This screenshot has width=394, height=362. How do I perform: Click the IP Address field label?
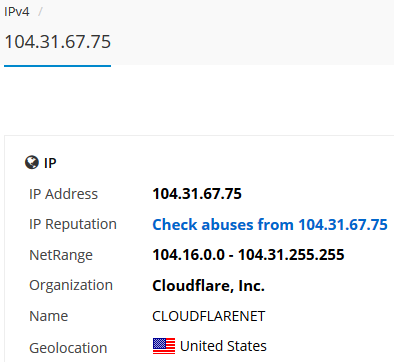coord(63,194)
